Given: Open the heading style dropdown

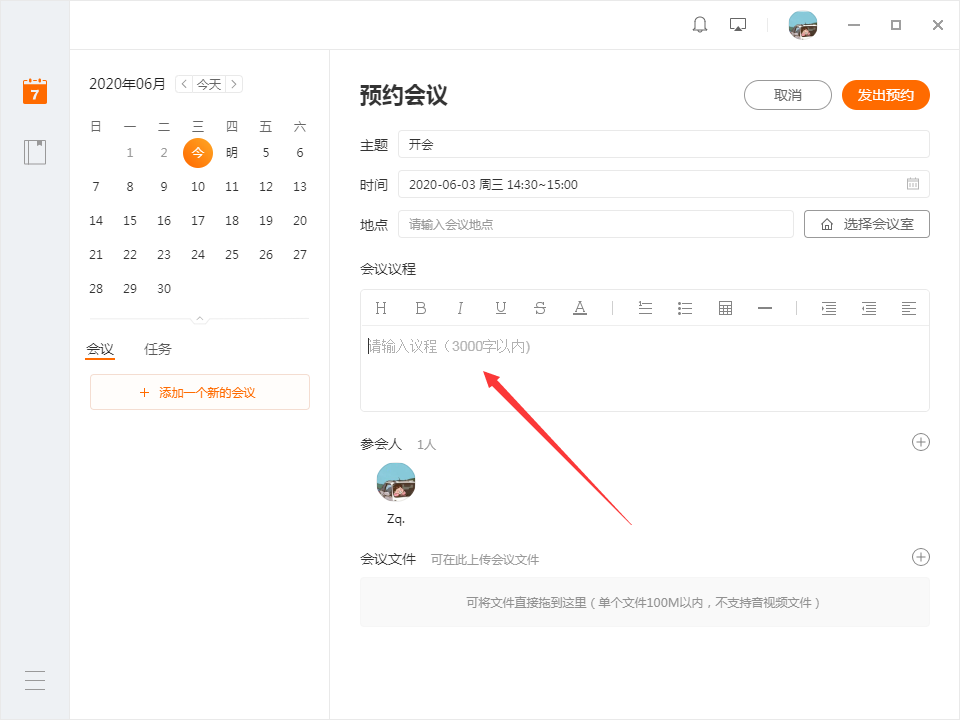Looking at the screenshot, I should (x=381, y=308).
